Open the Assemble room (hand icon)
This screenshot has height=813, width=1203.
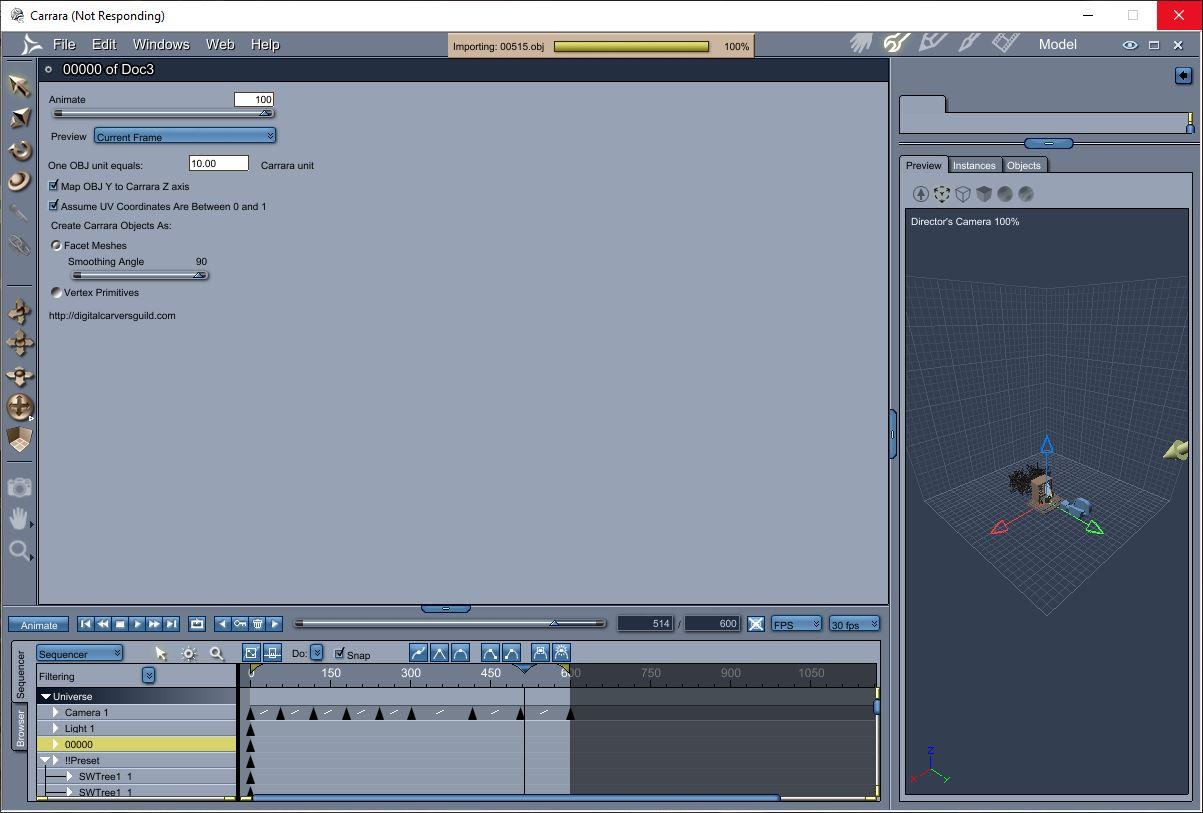point(860,43)
